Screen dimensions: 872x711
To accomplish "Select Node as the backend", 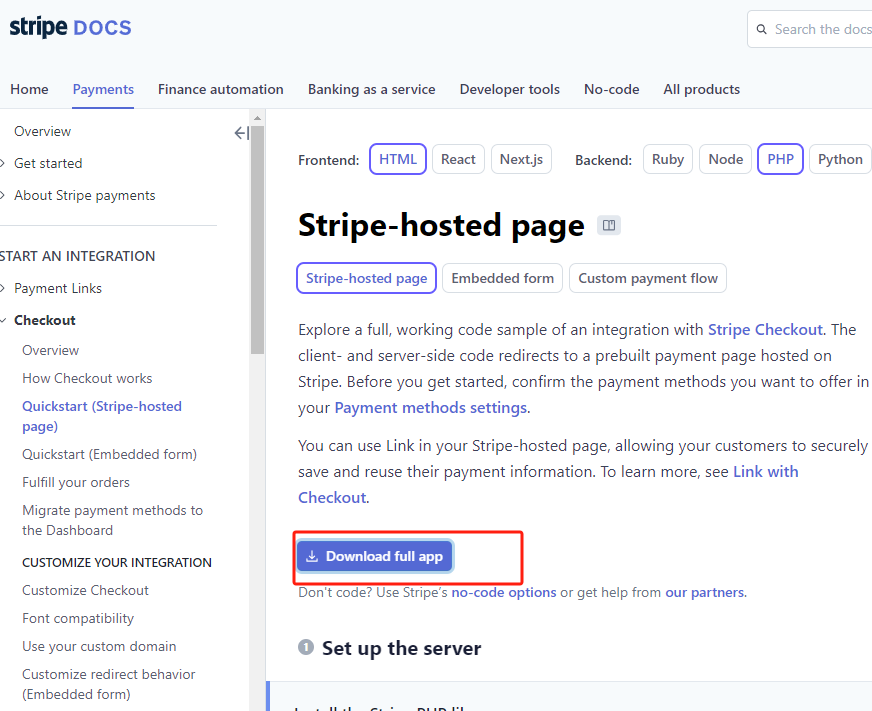I will (725, 159).
